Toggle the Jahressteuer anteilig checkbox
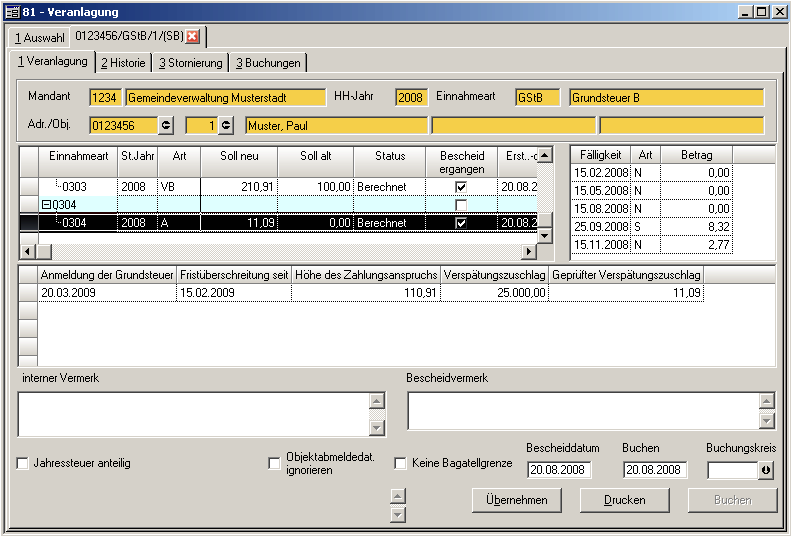 point(23,464)
